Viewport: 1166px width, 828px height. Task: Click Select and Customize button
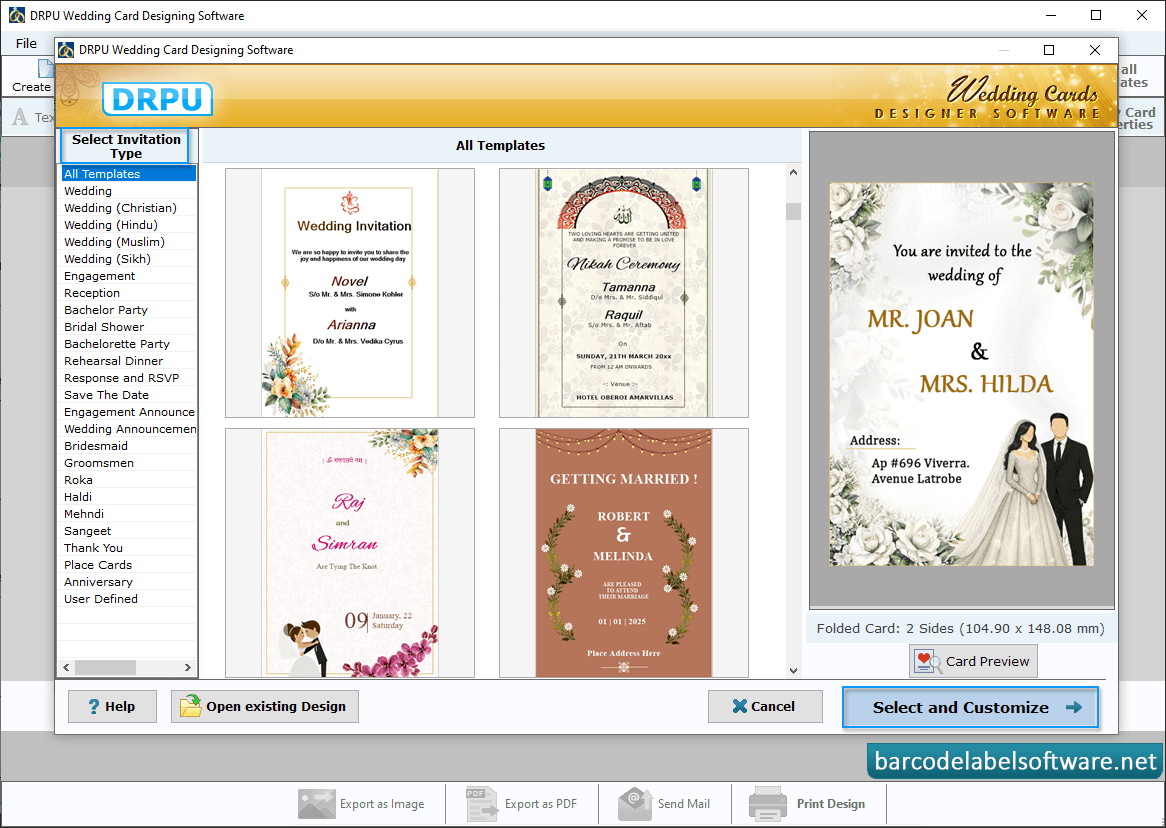click(x=970, y=707)
